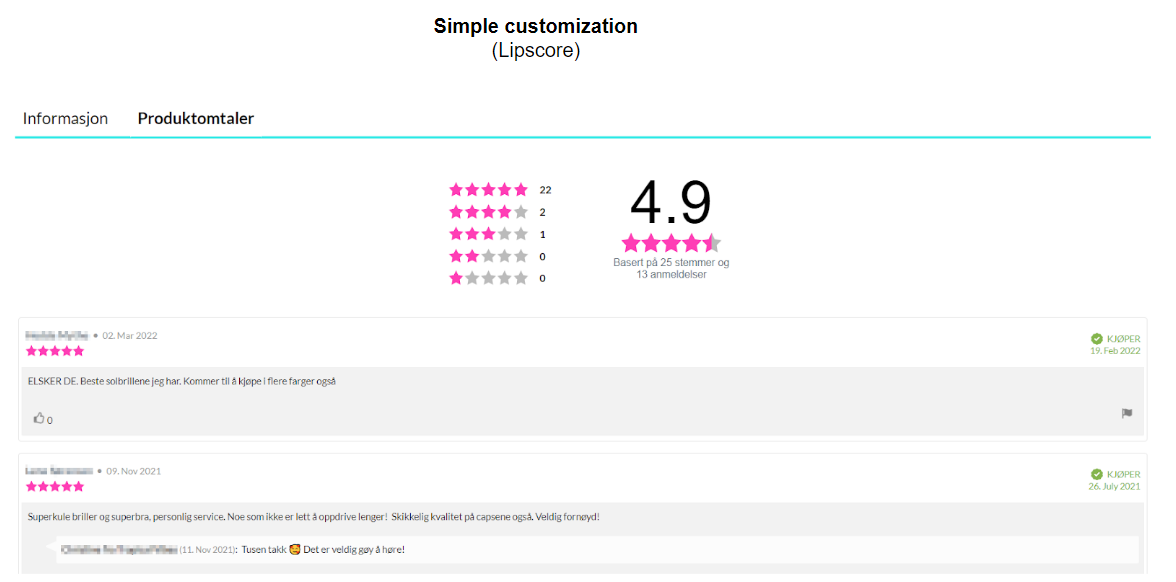Click the average star rating below 4.9
Screen dimensions: 1176x582
pos(670,243)
